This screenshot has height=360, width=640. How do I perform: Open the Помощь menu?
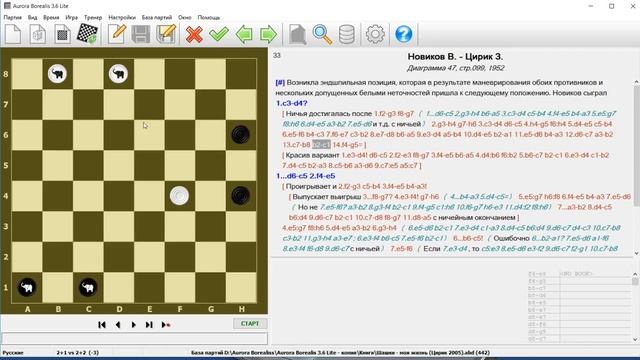tap(209, 18)
